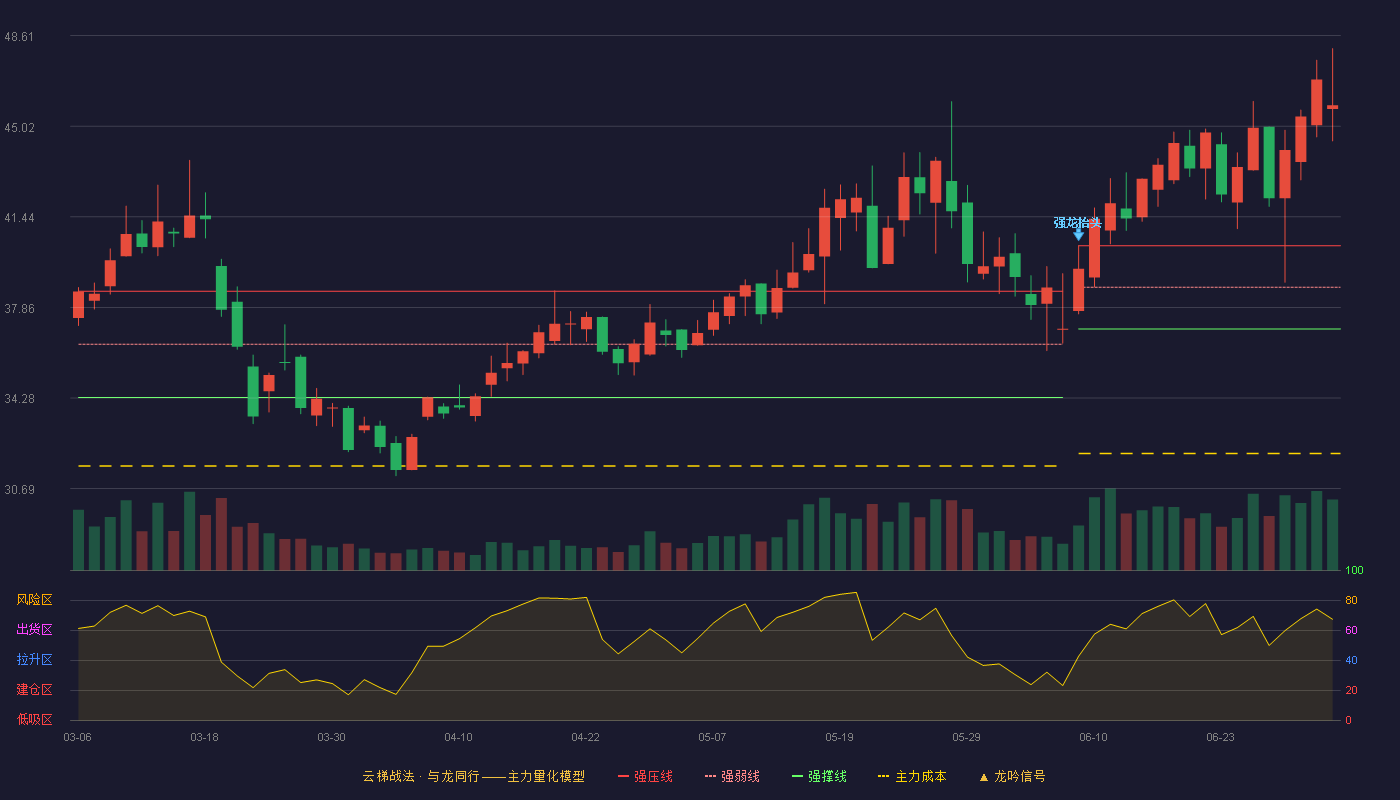The width and height of the screenshot is (1400, 800).
Task: Click the 34.28 price axis label
Action: pos(19,398)
